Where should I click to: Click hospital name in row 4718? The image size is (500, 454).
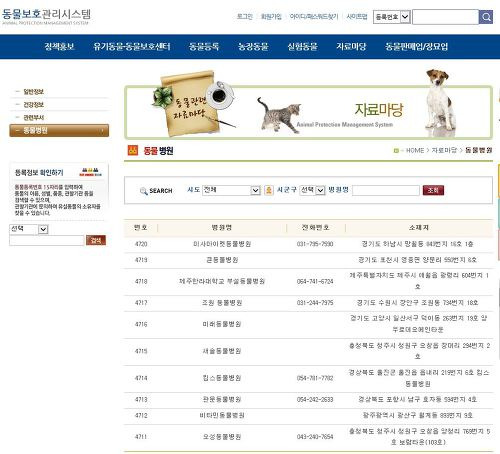[222, 282]
